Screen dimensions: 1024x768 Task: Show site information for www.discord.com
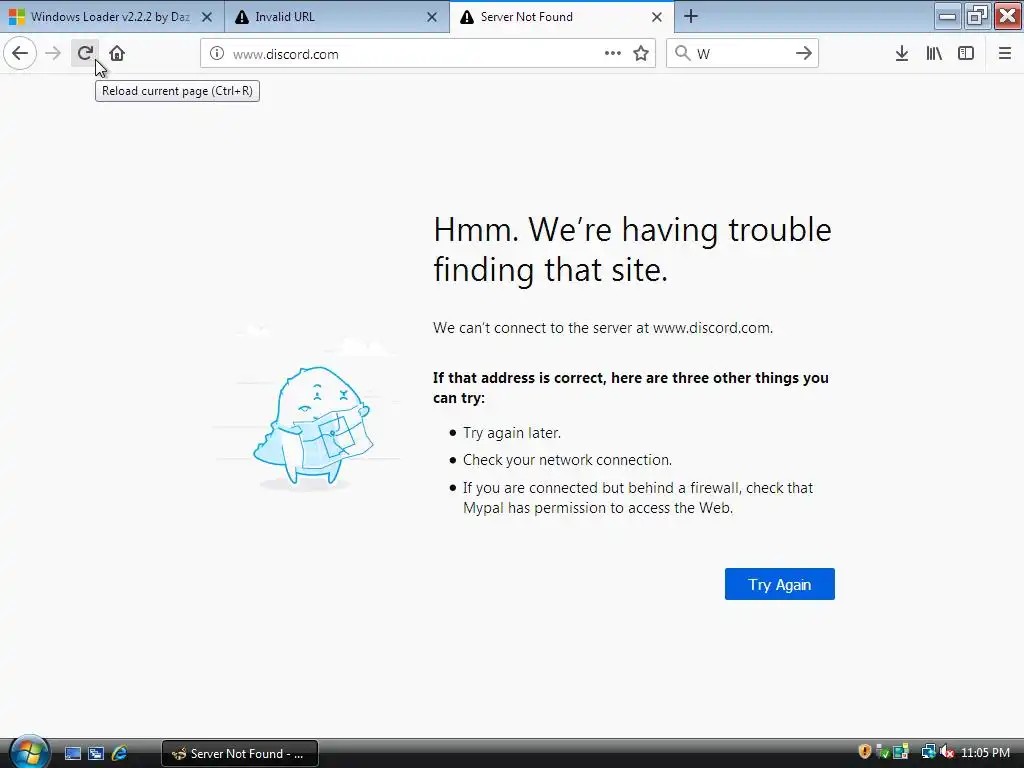[x=217, y=54]
